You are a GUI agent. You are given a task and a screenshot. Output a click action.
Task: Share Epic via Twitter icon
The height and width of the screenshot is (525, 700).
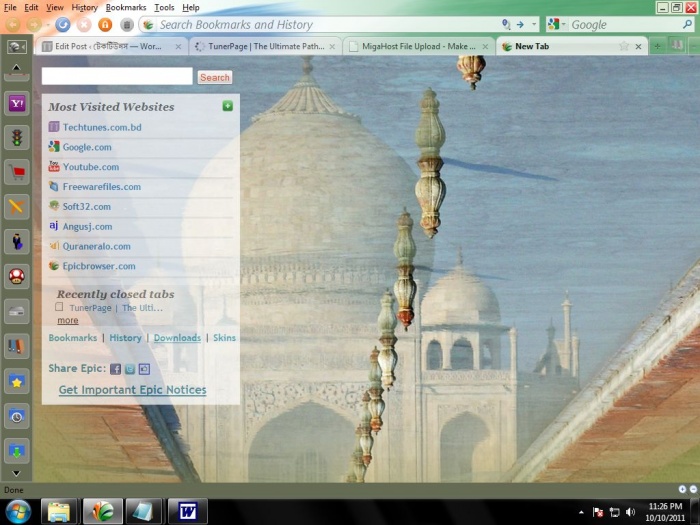[x=129, y=369]
